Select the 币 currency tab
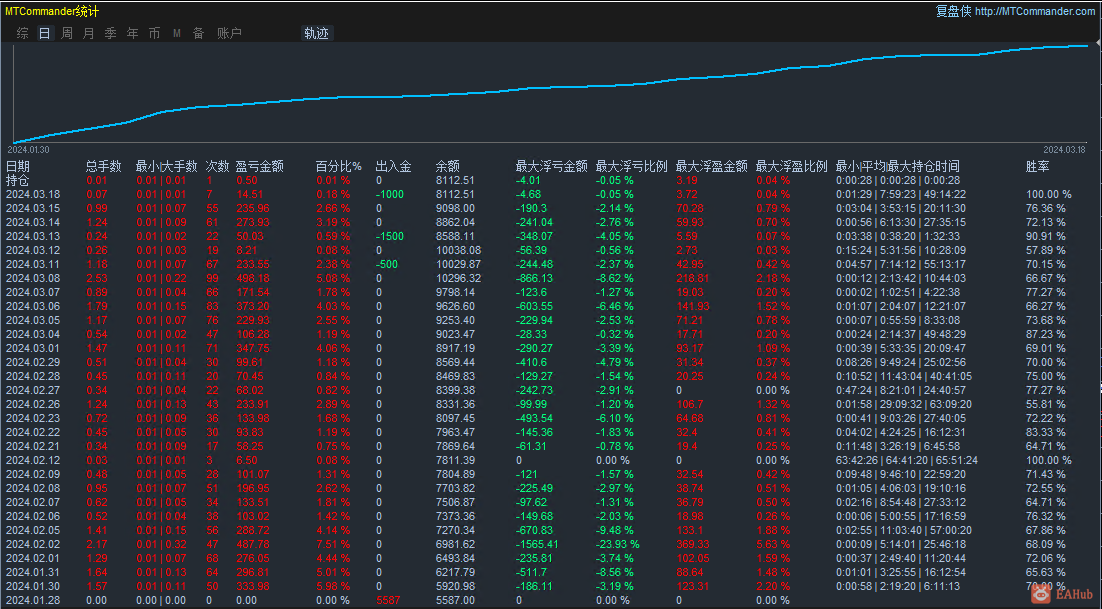The width and height of the screenshot is (1102, 609). click(x=154, y=33)
